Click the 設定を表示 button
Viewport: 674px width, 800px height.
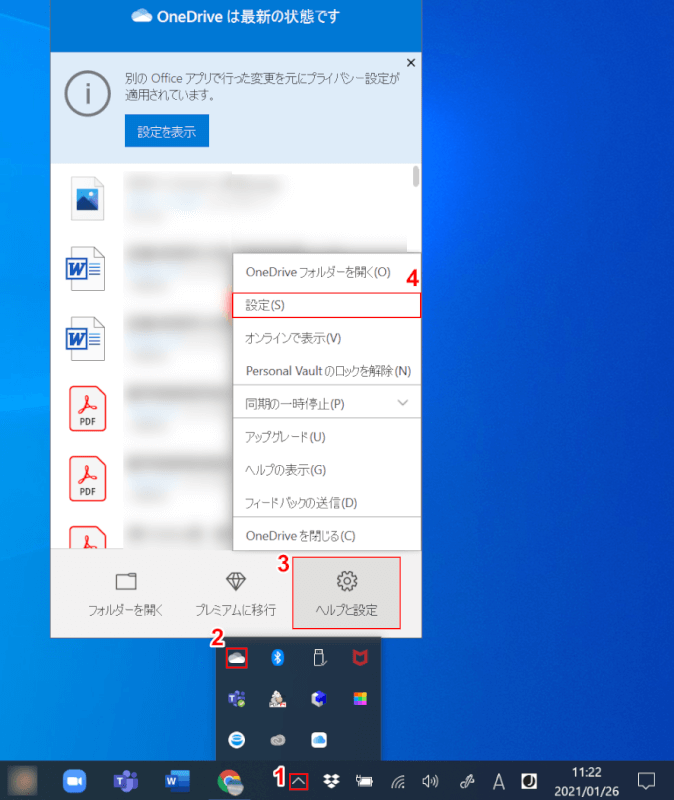(166, 131)
